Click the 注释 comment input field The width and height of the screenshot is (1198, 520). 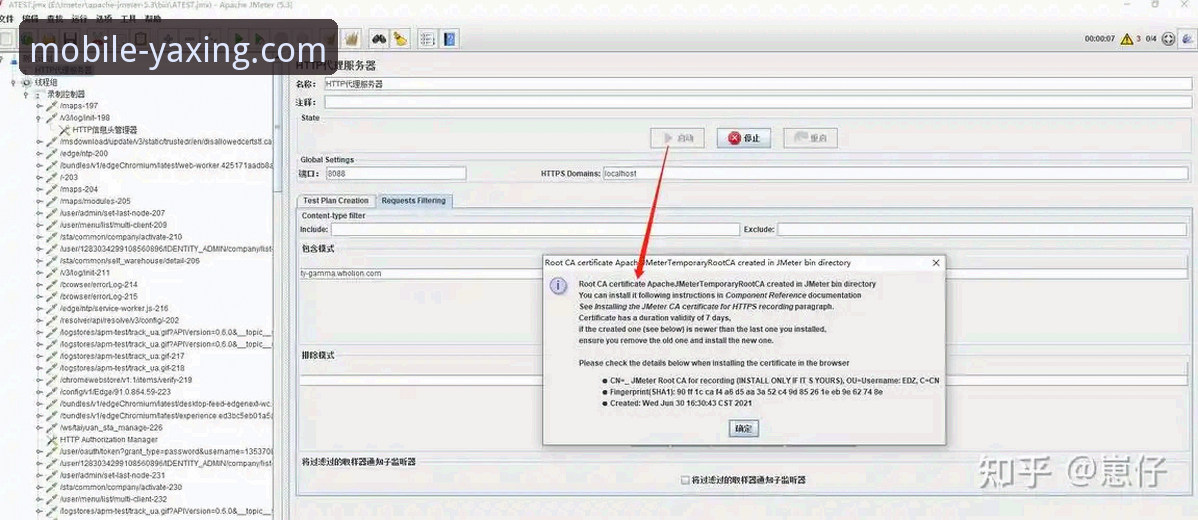point(758,102)
